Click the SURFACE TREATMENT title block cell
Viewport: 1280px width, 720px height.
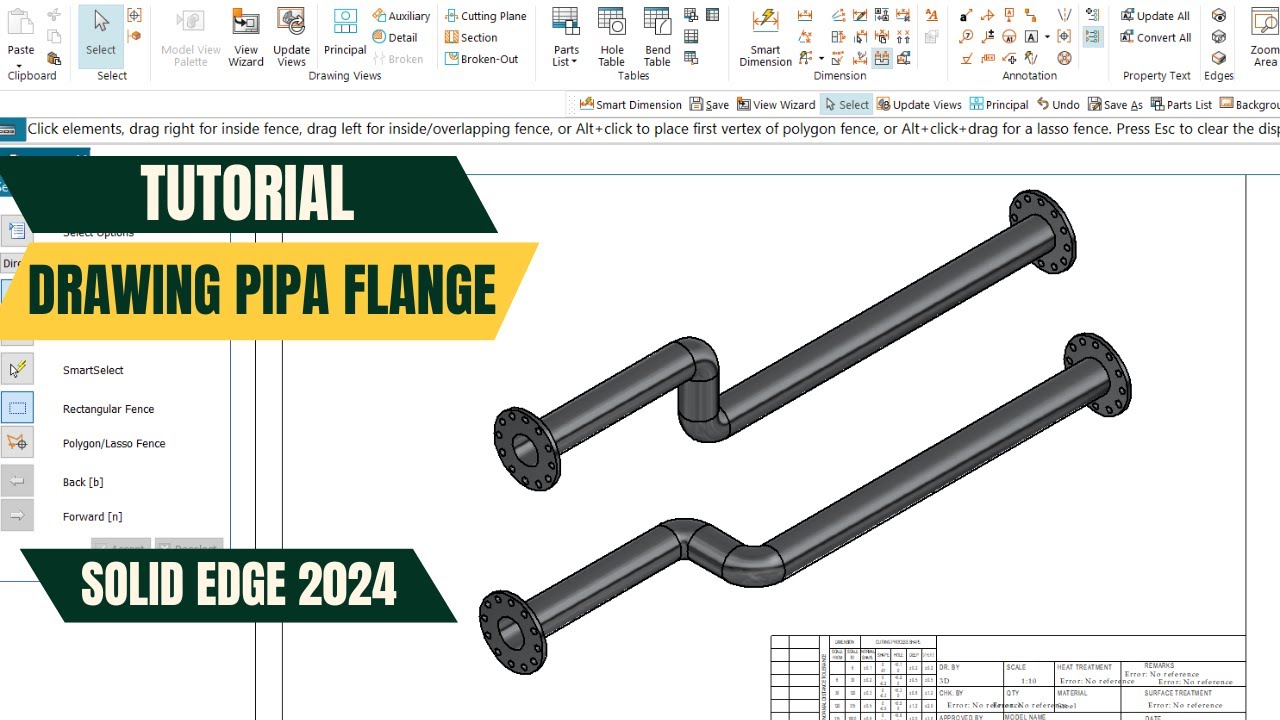(x=1181, y=699)
